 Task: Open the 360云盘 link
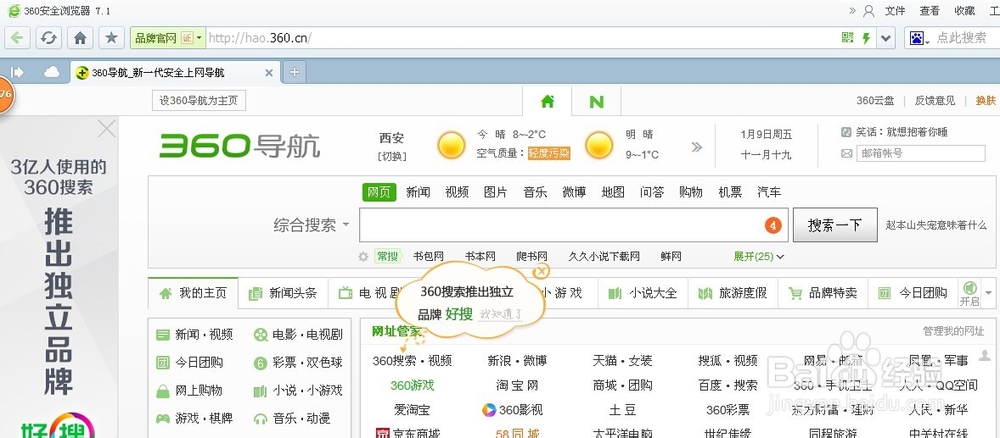(x=875, y=101)
